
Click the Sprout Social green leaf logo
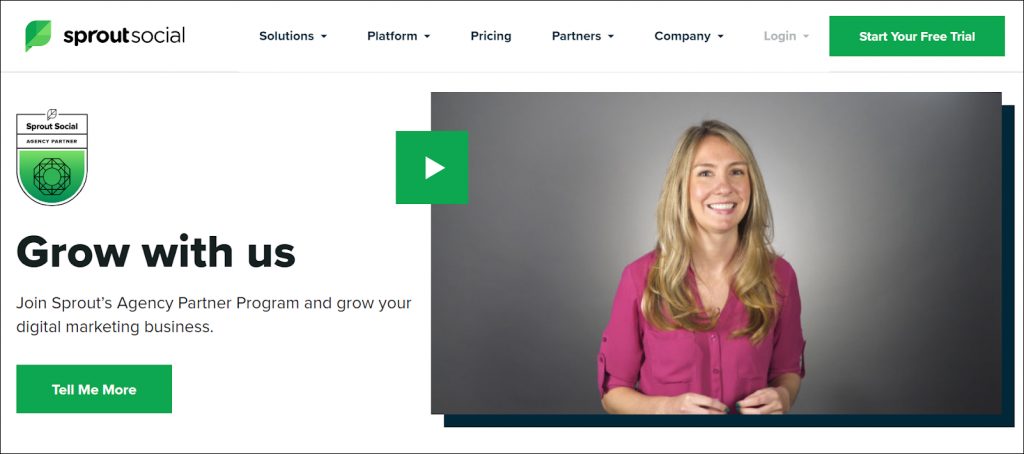tap(38, 35)
